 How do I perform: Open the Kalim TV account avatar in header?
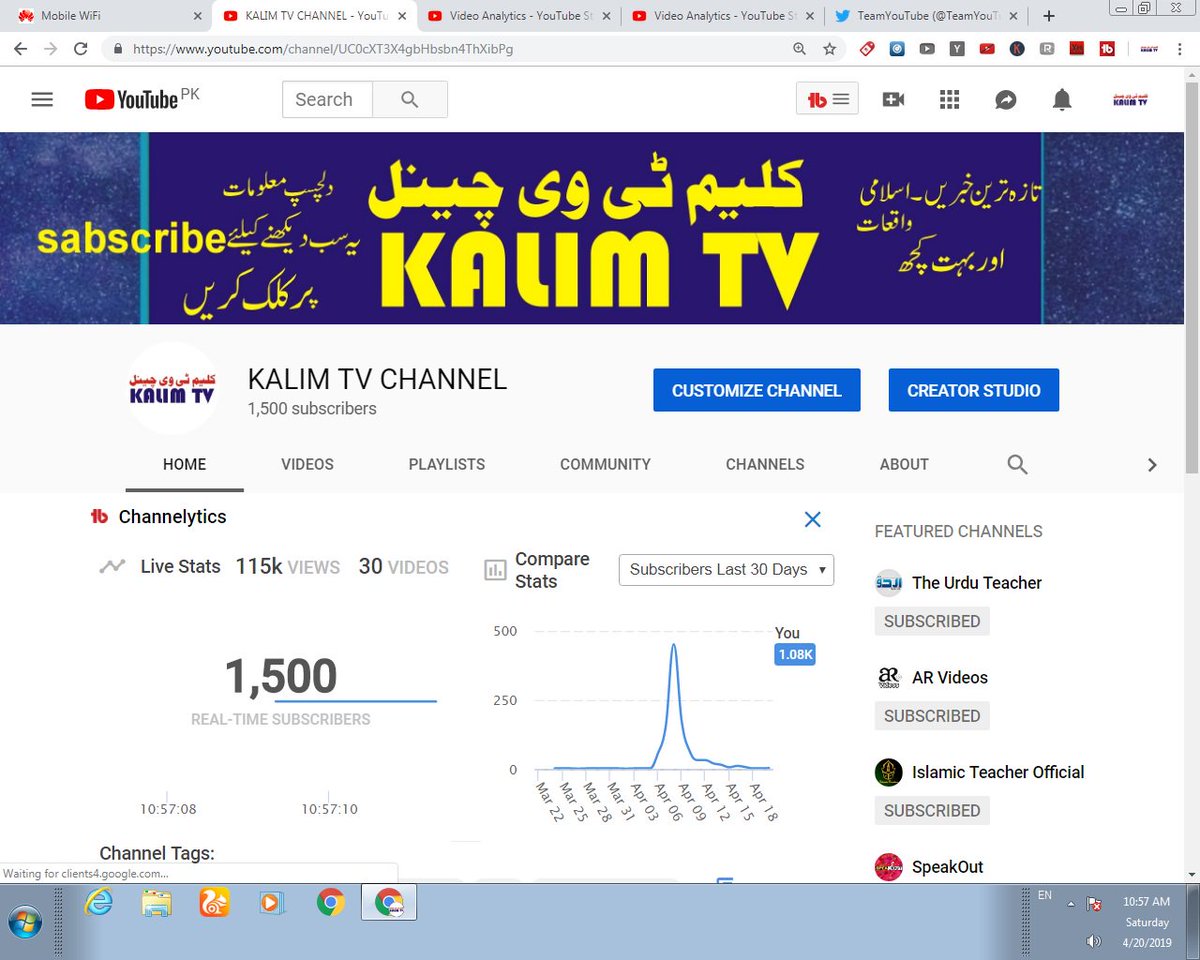[1130, 99]
